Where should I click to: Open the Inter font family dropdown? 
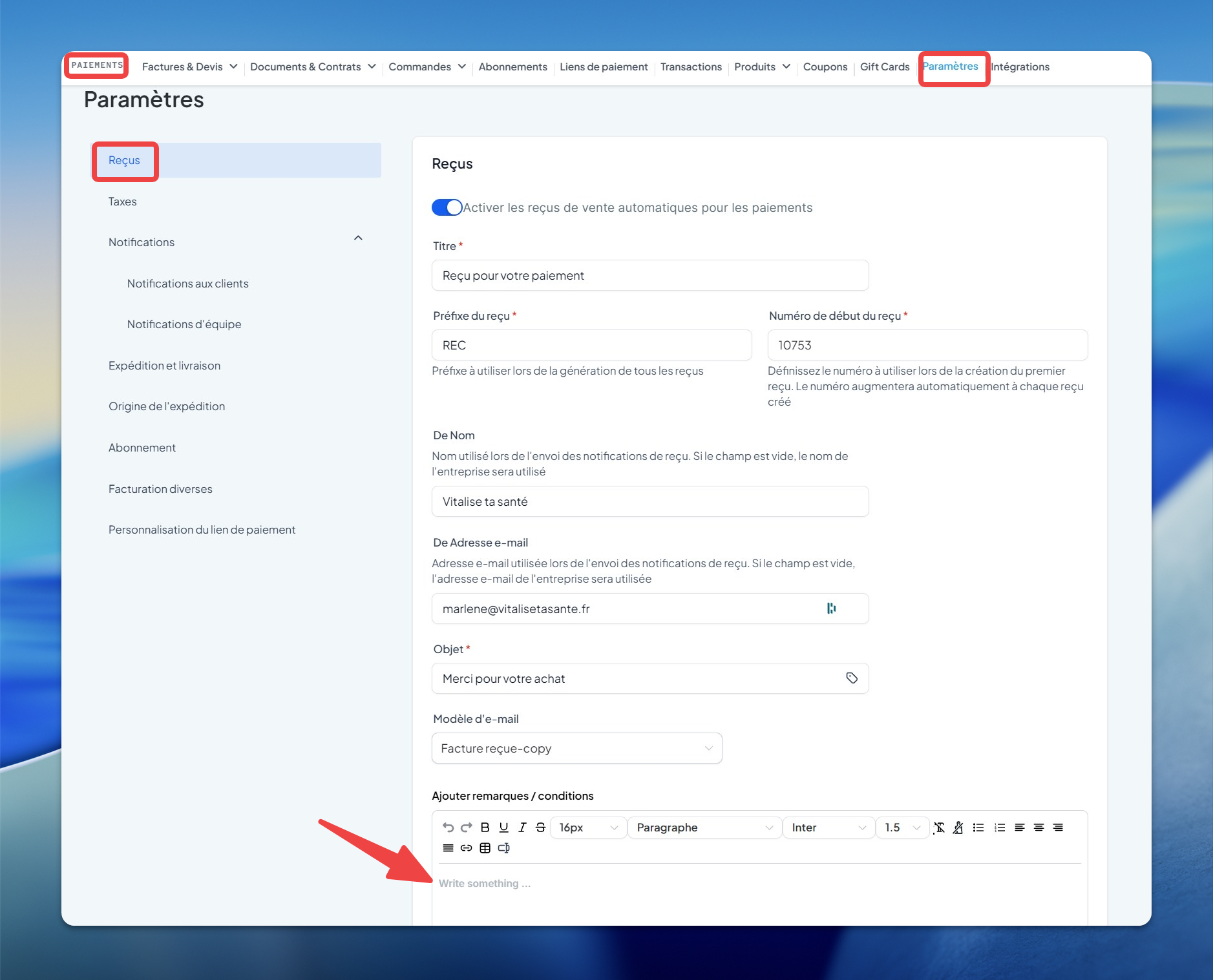[x=828, y=828]
